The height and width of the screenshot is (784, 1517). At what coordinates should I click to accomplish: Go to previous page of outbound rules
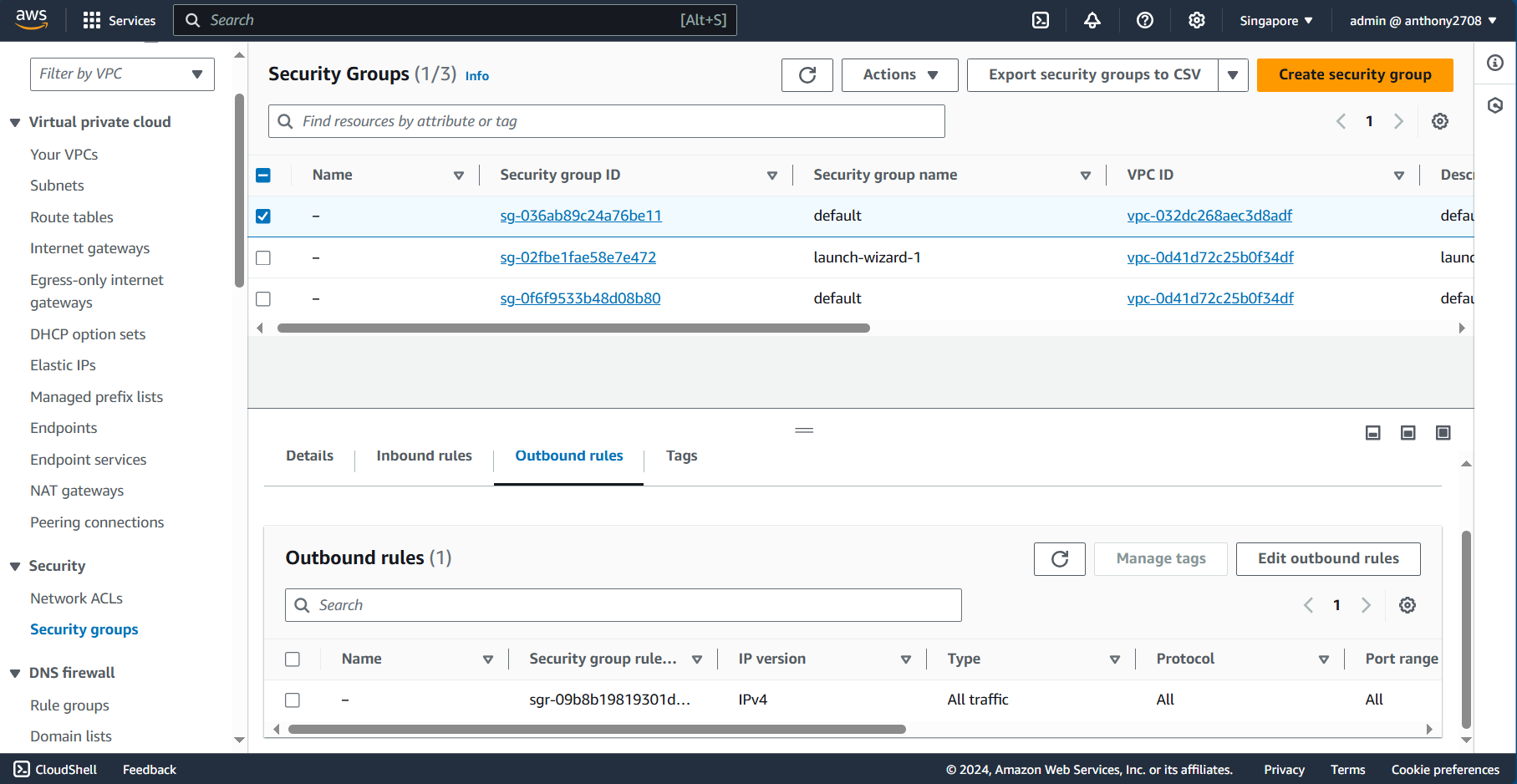[1309, 605]
